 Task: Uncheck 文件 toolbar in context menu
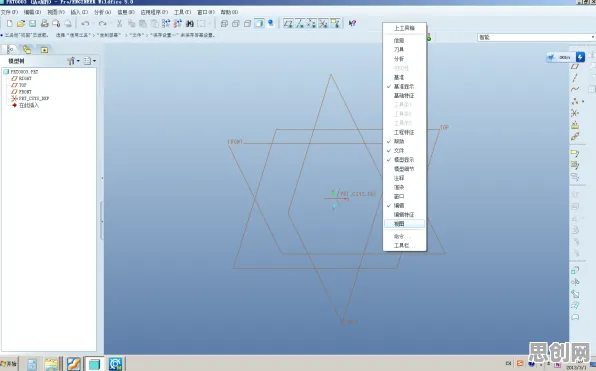point(404,151)
